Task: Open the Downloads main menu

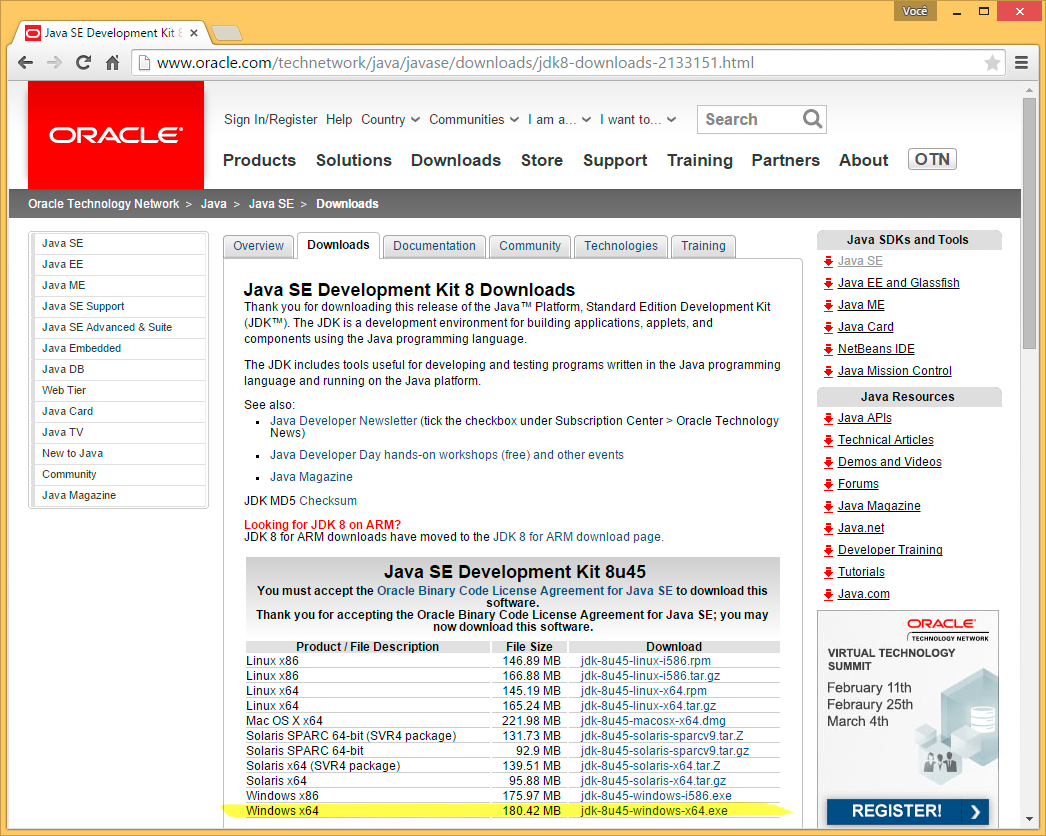Action: (456, 160)
